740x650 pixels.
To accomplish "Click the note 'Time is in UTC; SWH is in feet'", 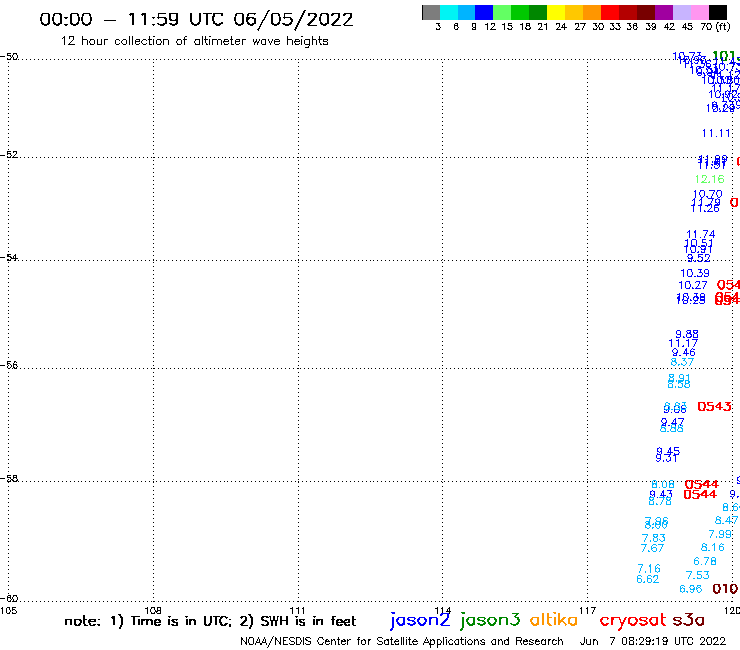I will tap(210, 621).
